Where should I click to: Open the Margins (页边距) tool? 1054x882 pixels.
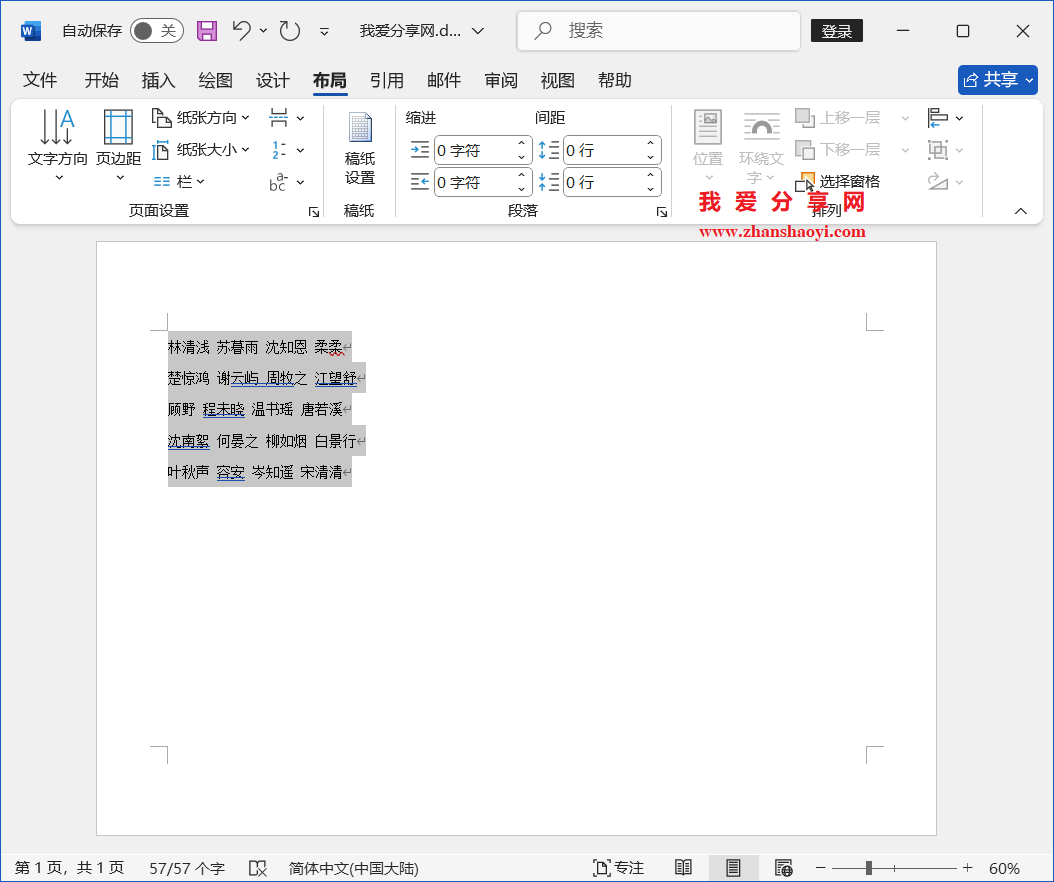pos(118,145)
